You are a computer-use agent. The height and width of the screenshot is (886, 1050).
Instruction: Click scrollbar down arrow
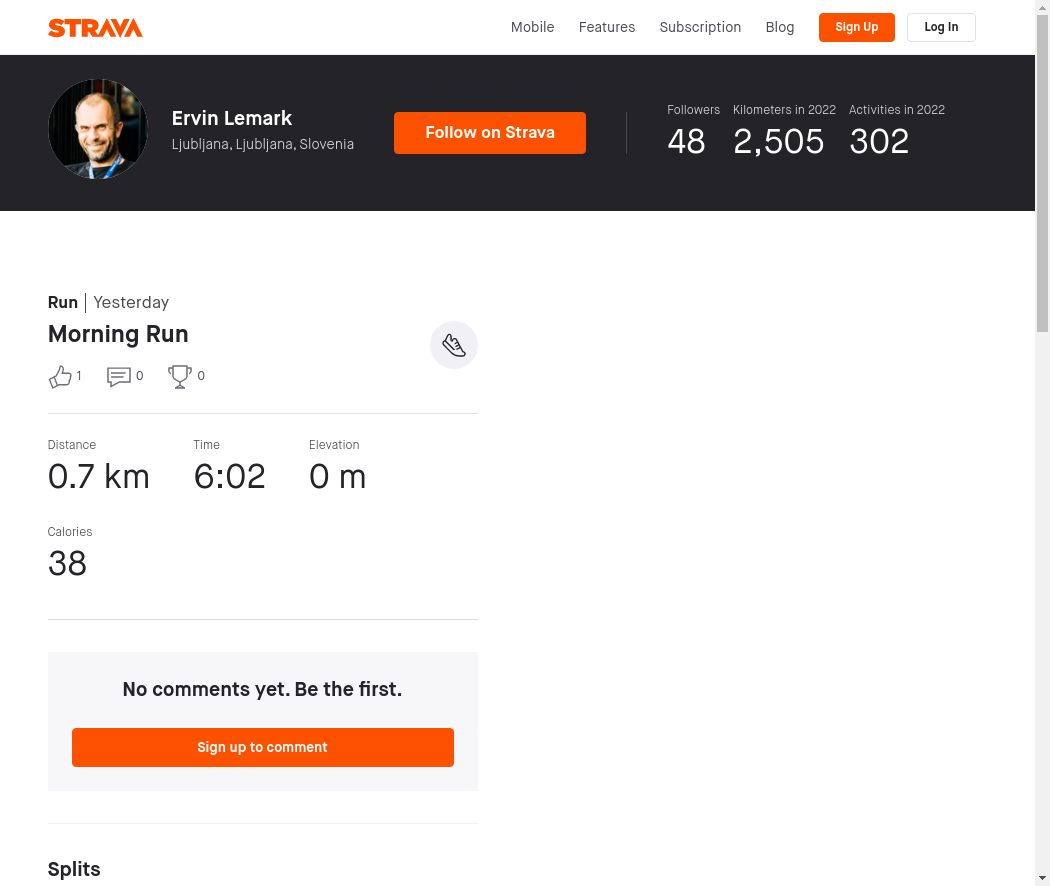(1042, 878)
